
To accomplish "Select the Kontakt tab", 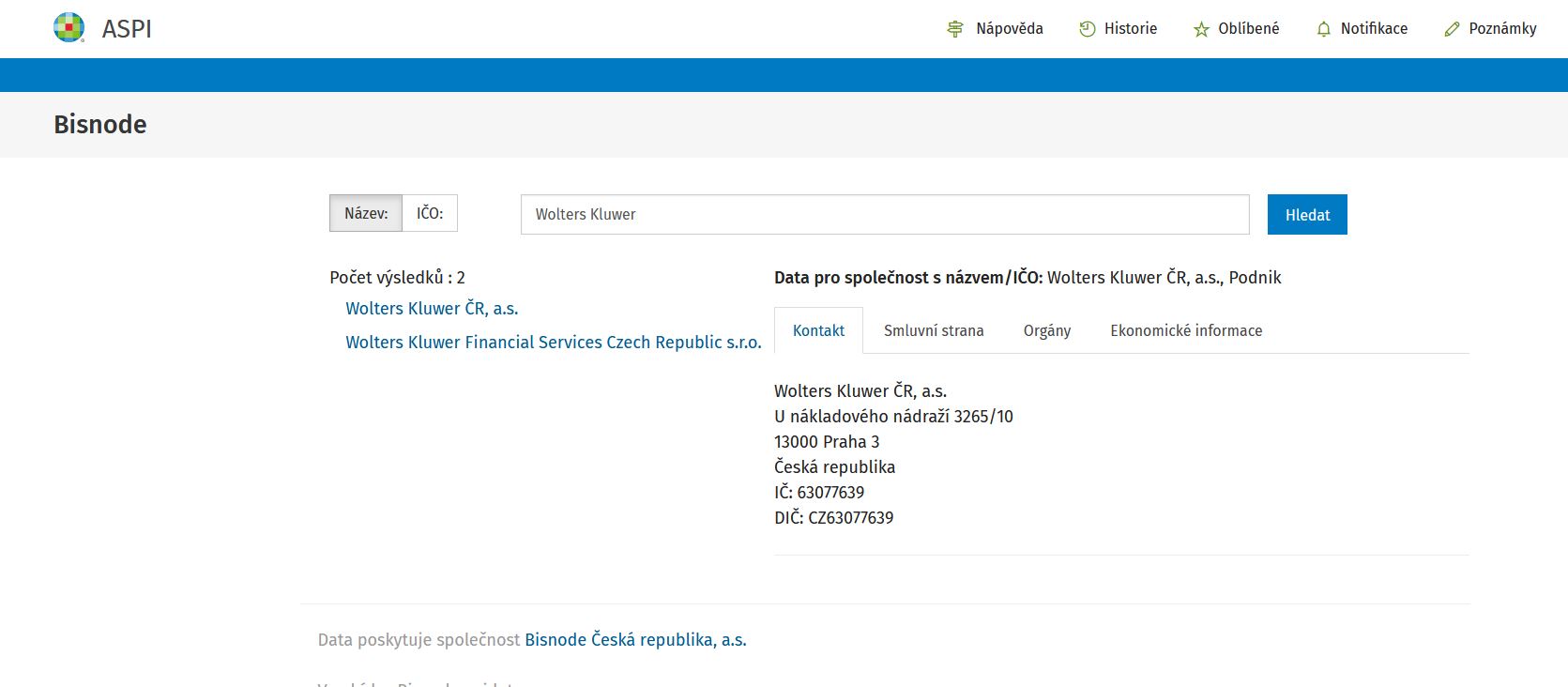I will coord(818,330).
